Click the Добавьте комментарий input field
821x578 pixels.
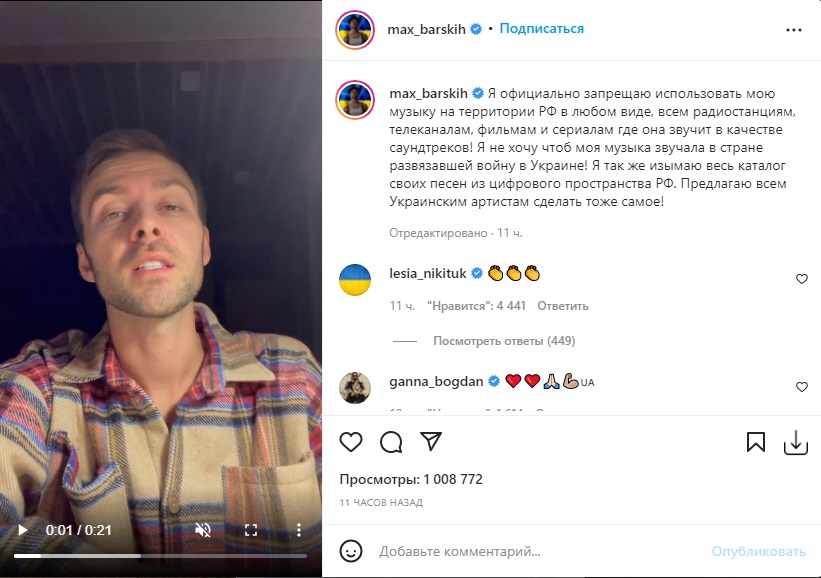click(x=539, y=551)
